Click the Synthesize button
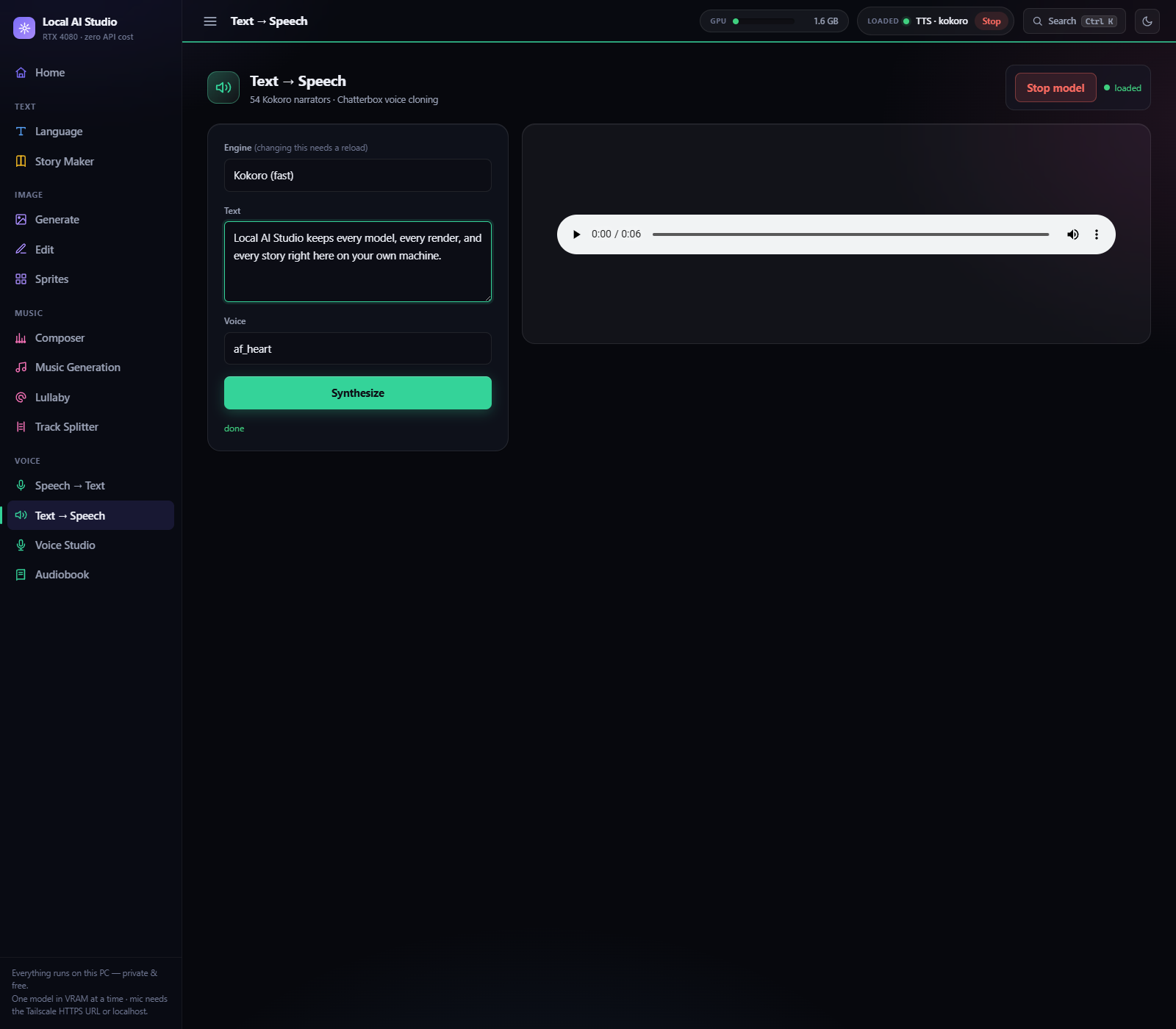 tap(358, 393)
